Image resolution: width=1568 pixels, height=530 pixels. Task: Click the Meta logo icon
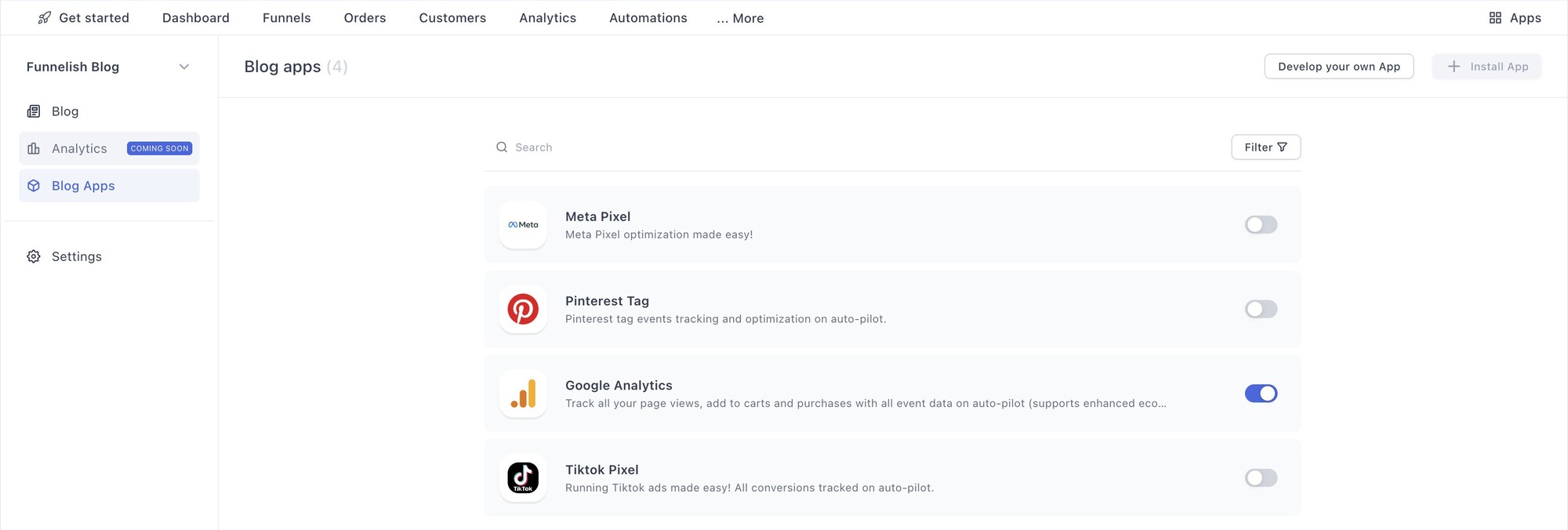click(523, 225)
